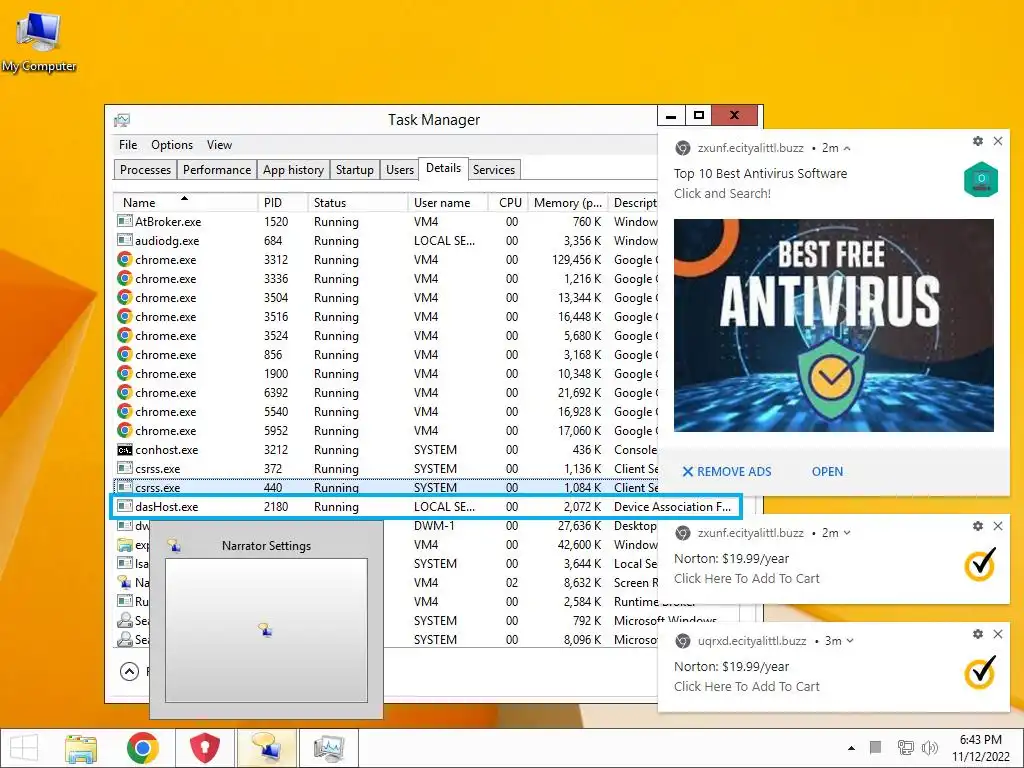
Task: Open the network icon in the tray
Action: pos(905,748)
